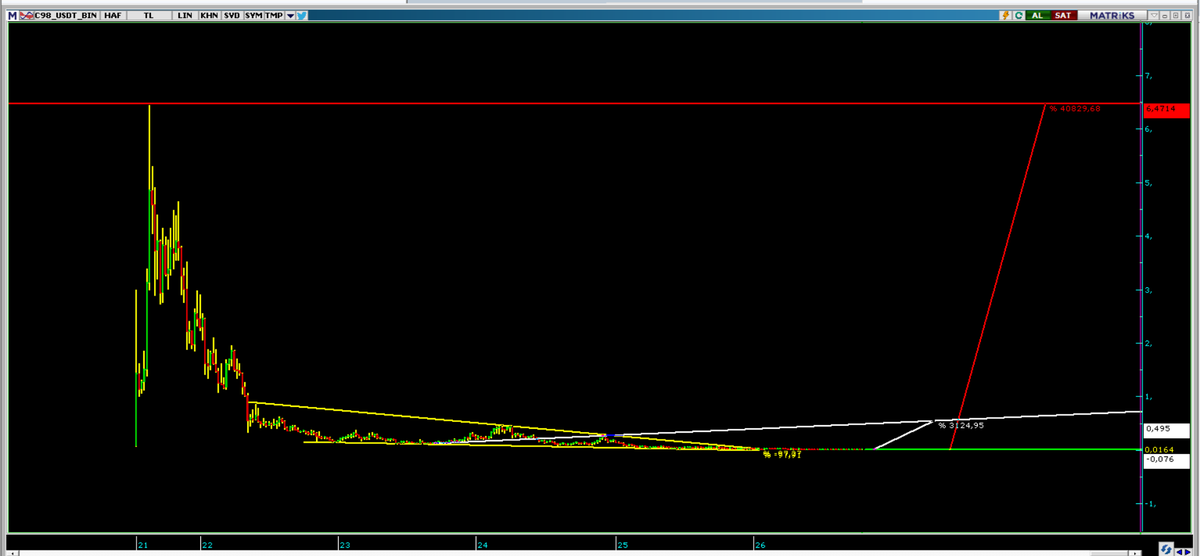Click the chart scroll icon at bottom right

(1166, 549)
